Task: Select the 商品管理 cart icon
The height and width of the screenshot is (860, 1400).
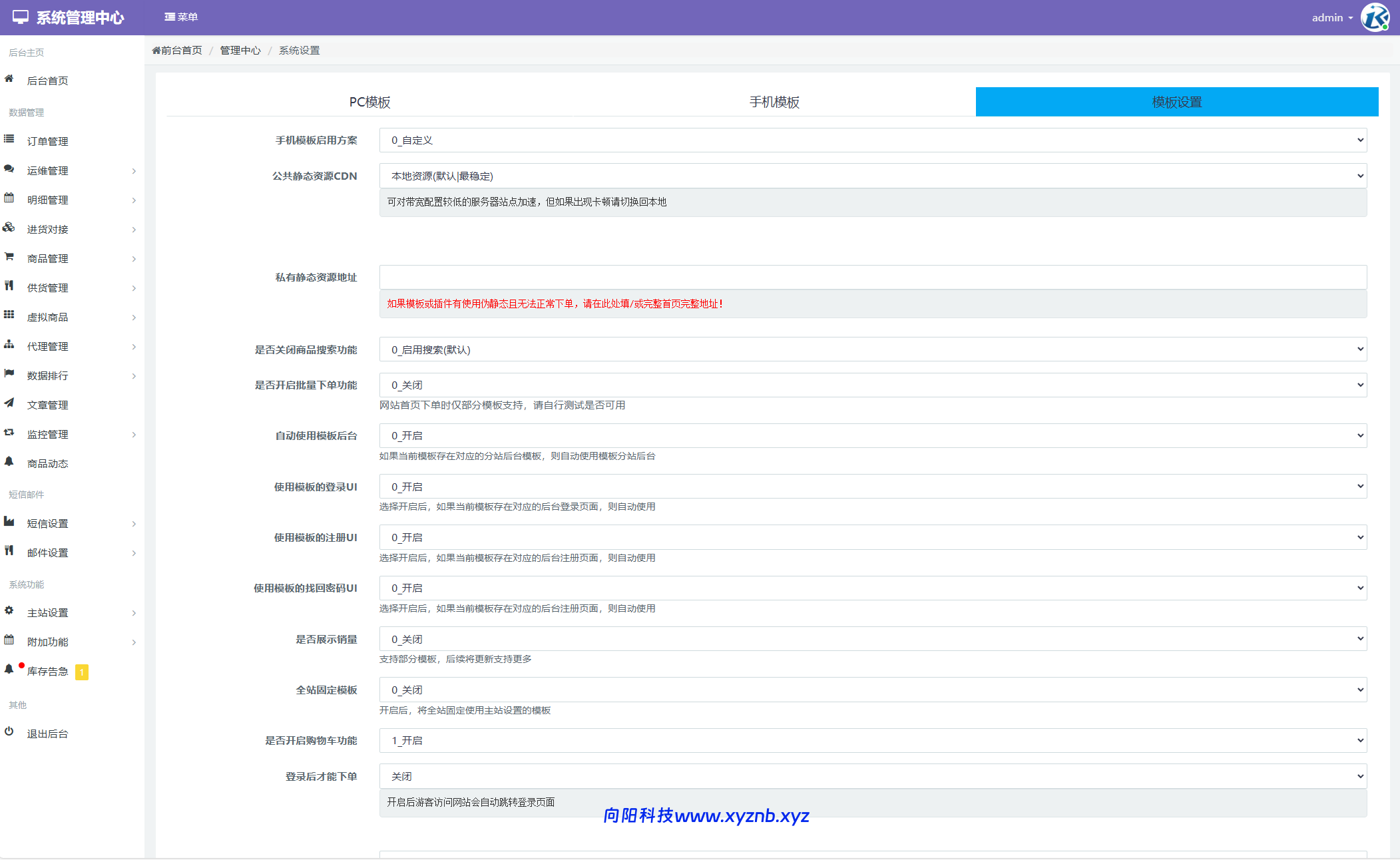Action: pyautogui.click(x=9, y=256)
